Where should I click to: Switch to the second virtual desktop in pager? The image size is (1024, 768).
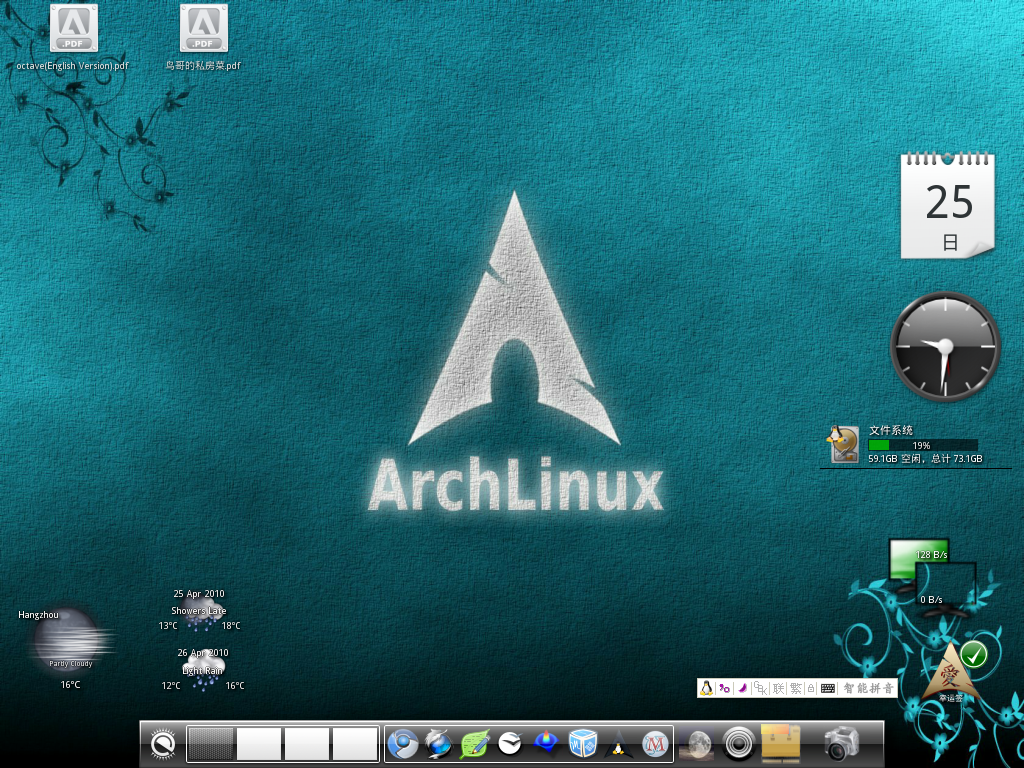259,743
